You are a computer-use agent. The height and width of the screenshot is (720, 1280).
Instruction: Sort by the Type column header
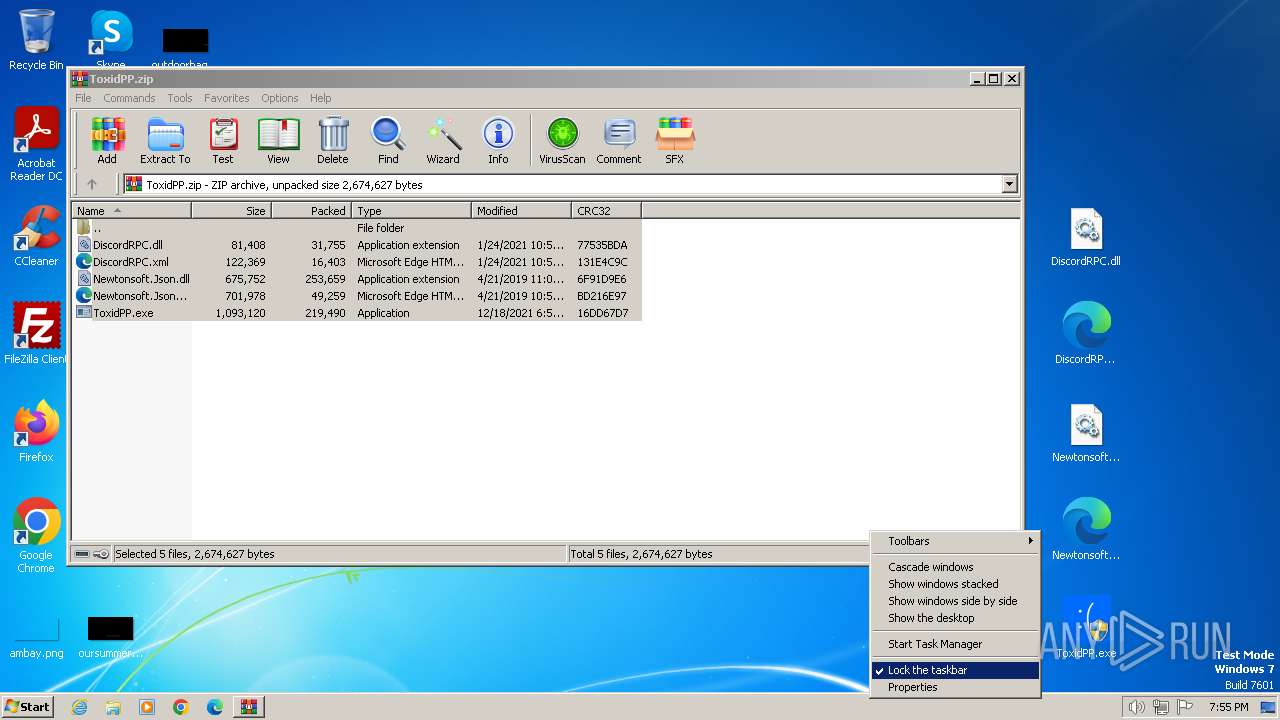click(411, 211)
